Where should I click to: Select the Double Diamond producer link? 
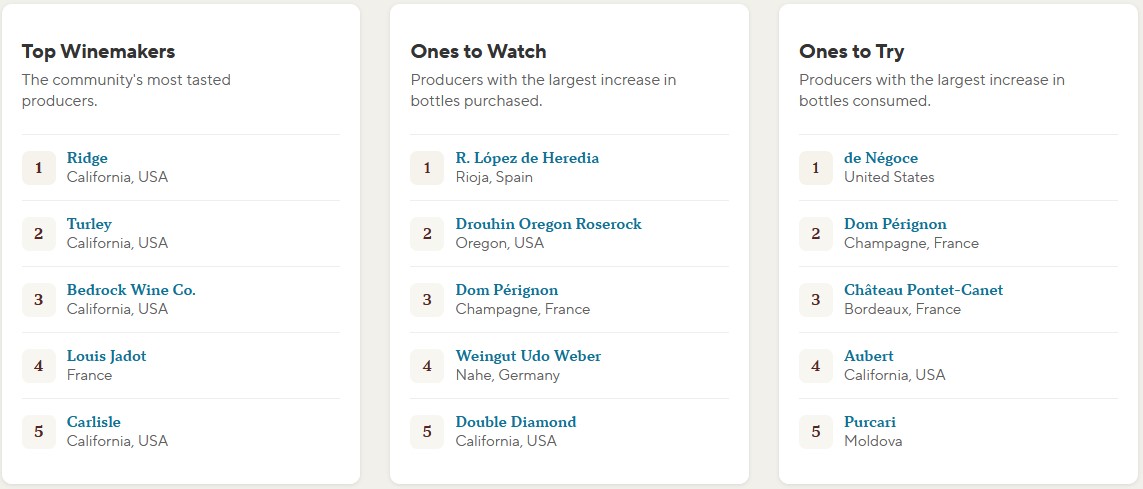point(515,422)
